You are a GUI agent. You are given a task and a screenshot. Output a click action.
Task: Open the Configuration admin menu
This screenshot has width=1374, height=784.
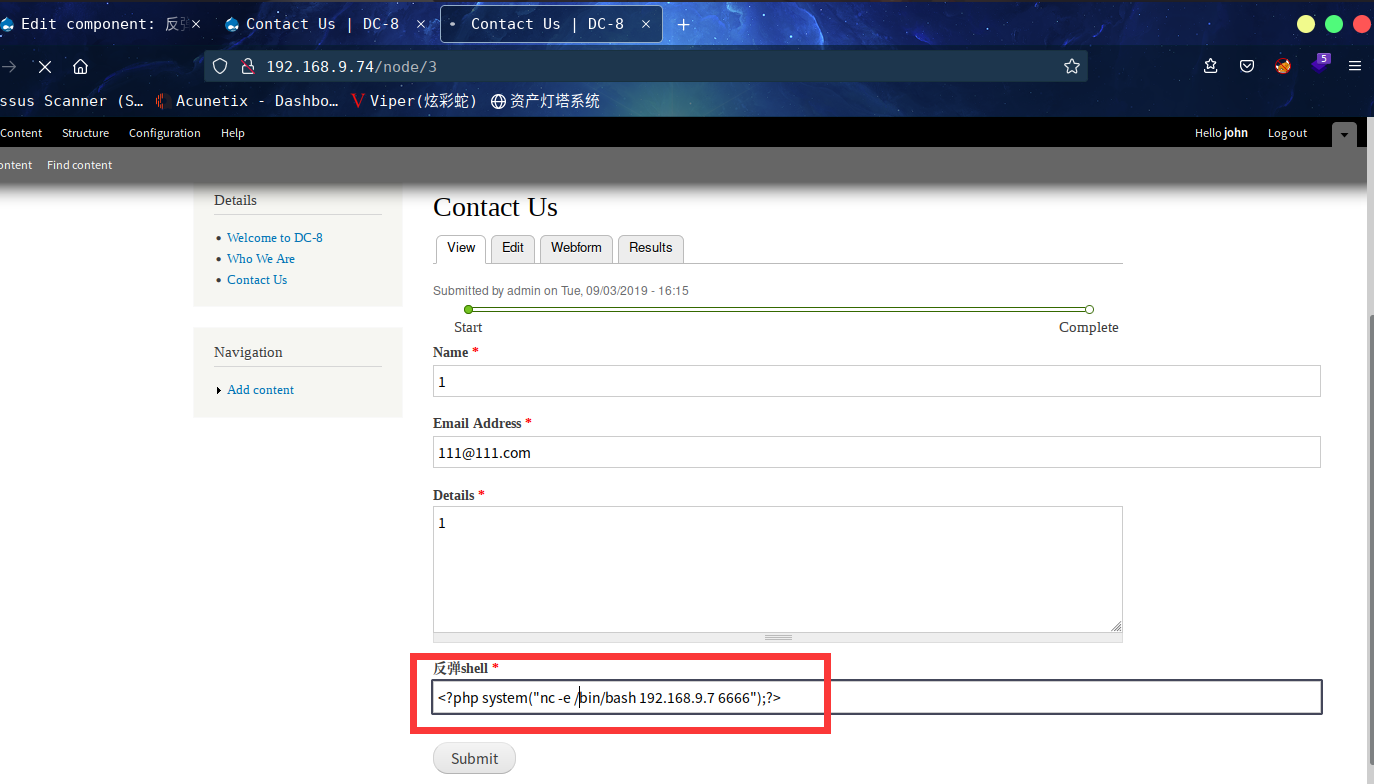coord(165,133)
